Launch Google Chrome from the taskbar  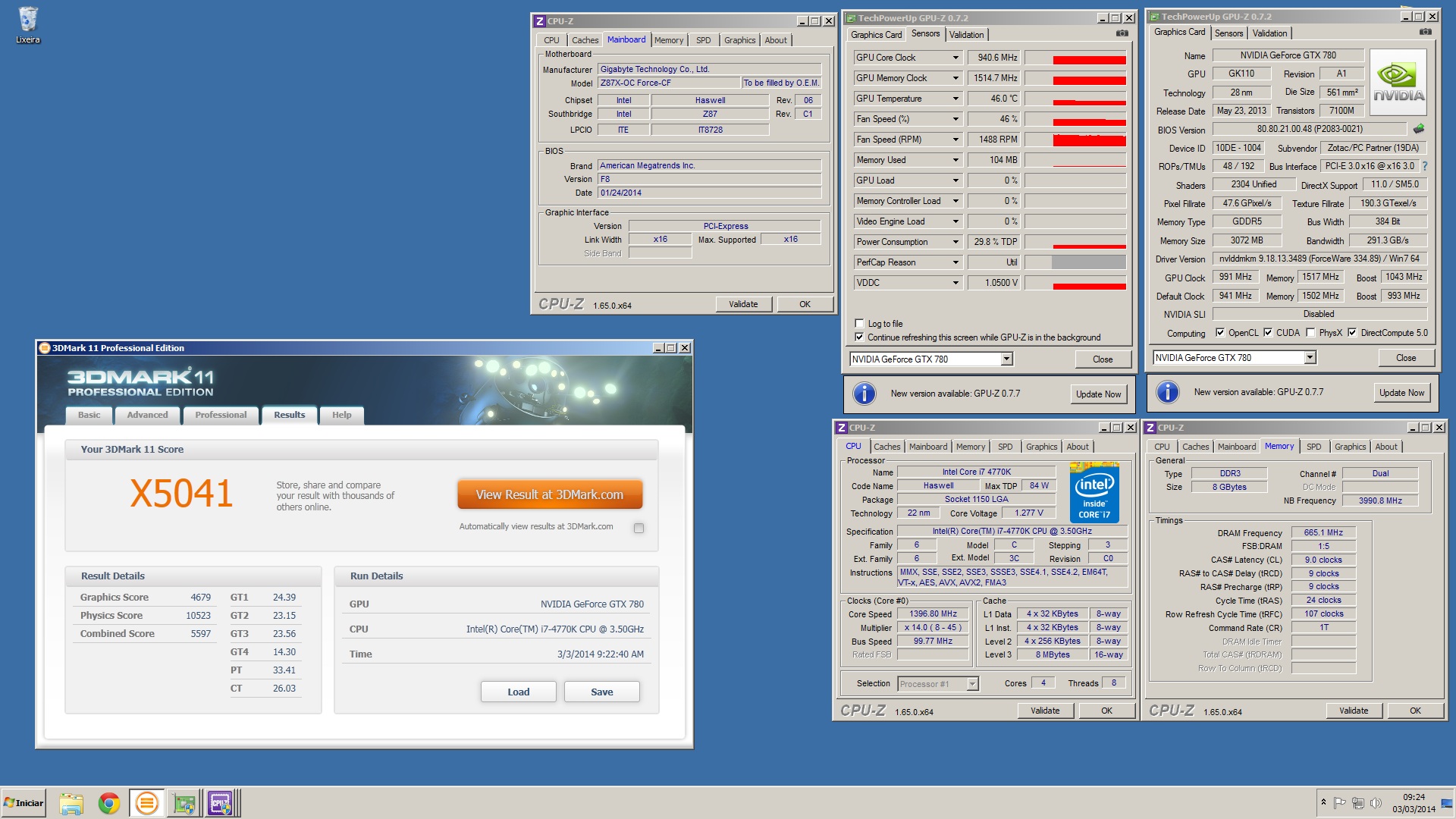[x=109, y=803]
